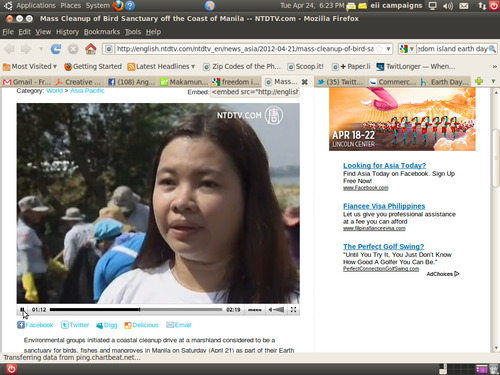Expand the Latest Headlines feed bookmark
This screenshot has width=500, height=375.
(x=161, y=67)
